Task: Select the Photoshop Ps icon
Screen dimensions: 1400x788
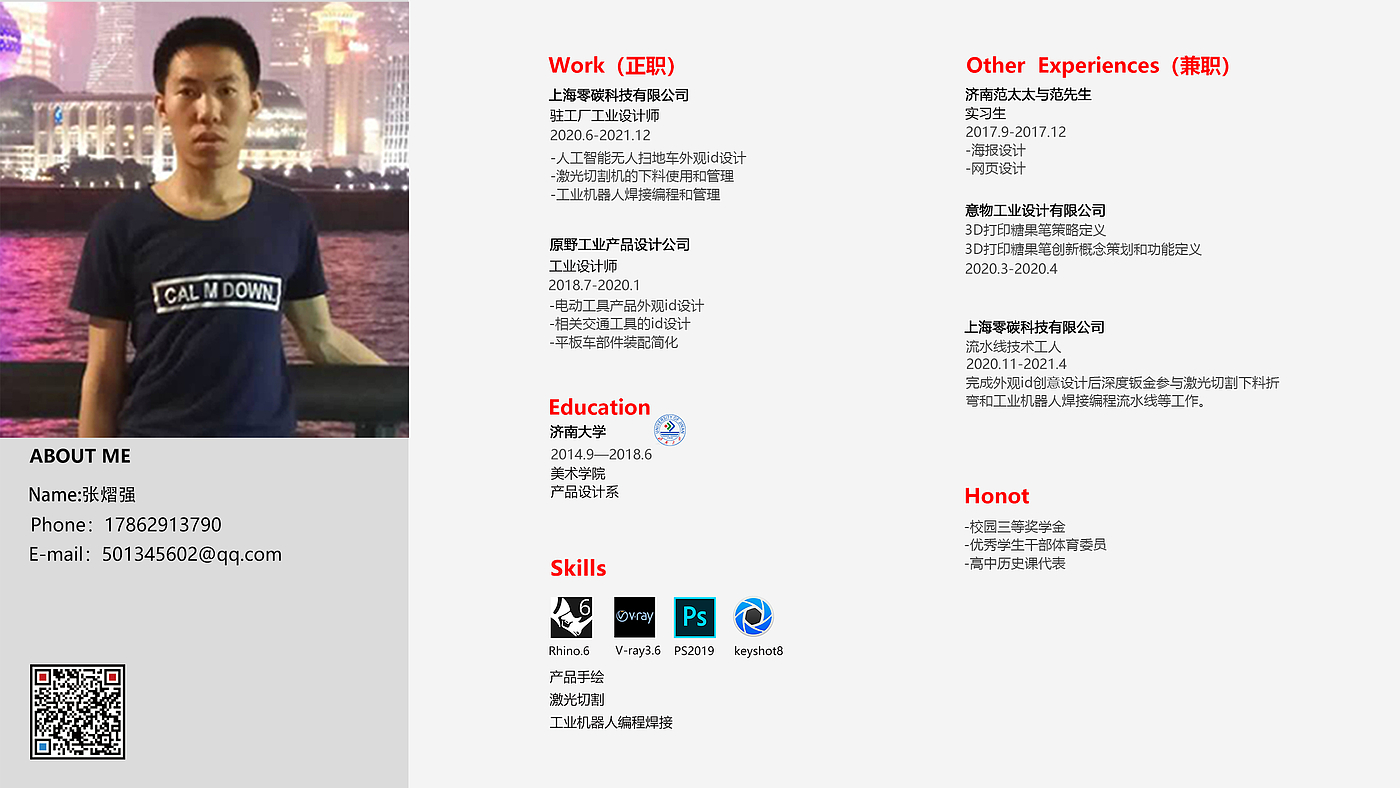Action: [x=695, y=617]
